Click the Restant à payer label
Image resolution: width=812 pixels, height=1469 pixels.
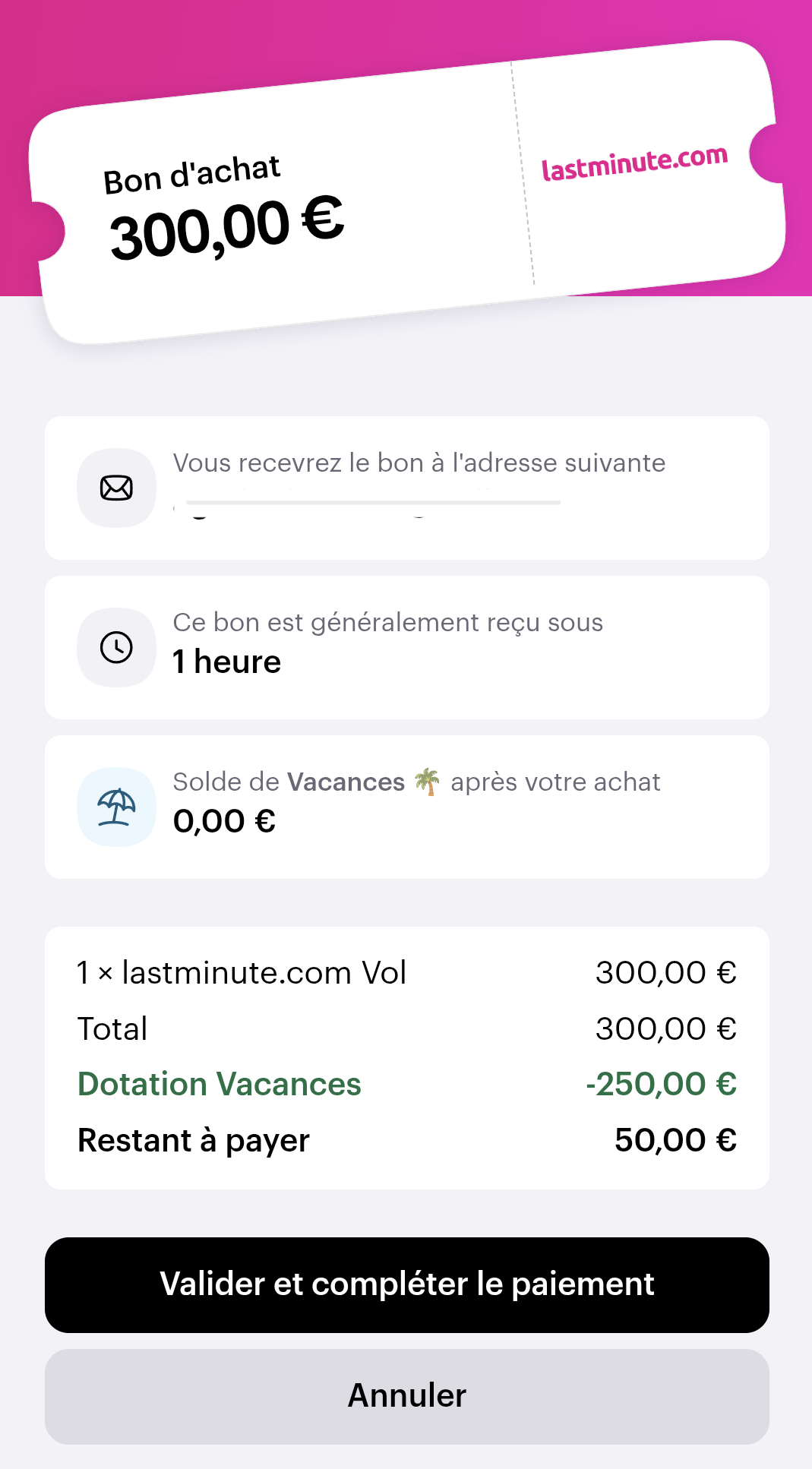(x=194, y=1141)
